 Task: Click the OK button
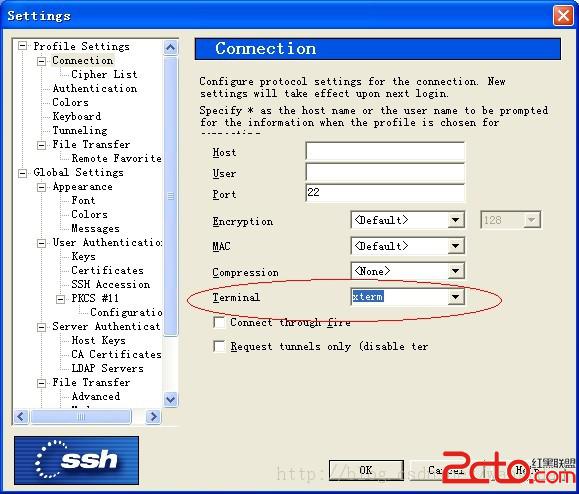click(x=366, y=470)
